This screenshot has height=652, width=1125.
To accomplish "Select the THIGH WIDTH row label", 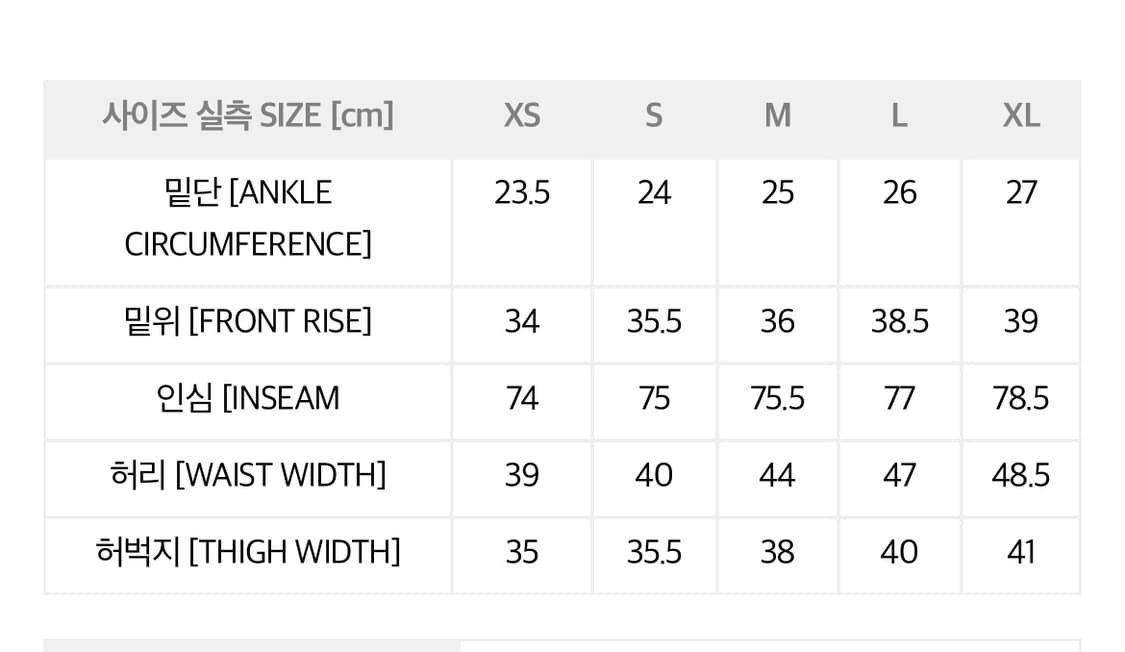I will (248, 551).
